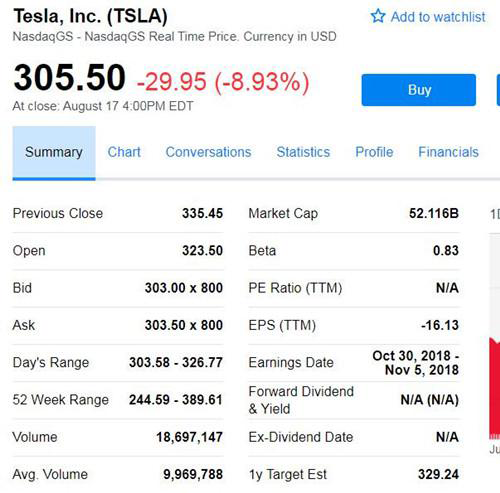This screenshot has height=493, width=500.
Task: Click the Volume value 18,697,147
Action: [x=189, y=437]
